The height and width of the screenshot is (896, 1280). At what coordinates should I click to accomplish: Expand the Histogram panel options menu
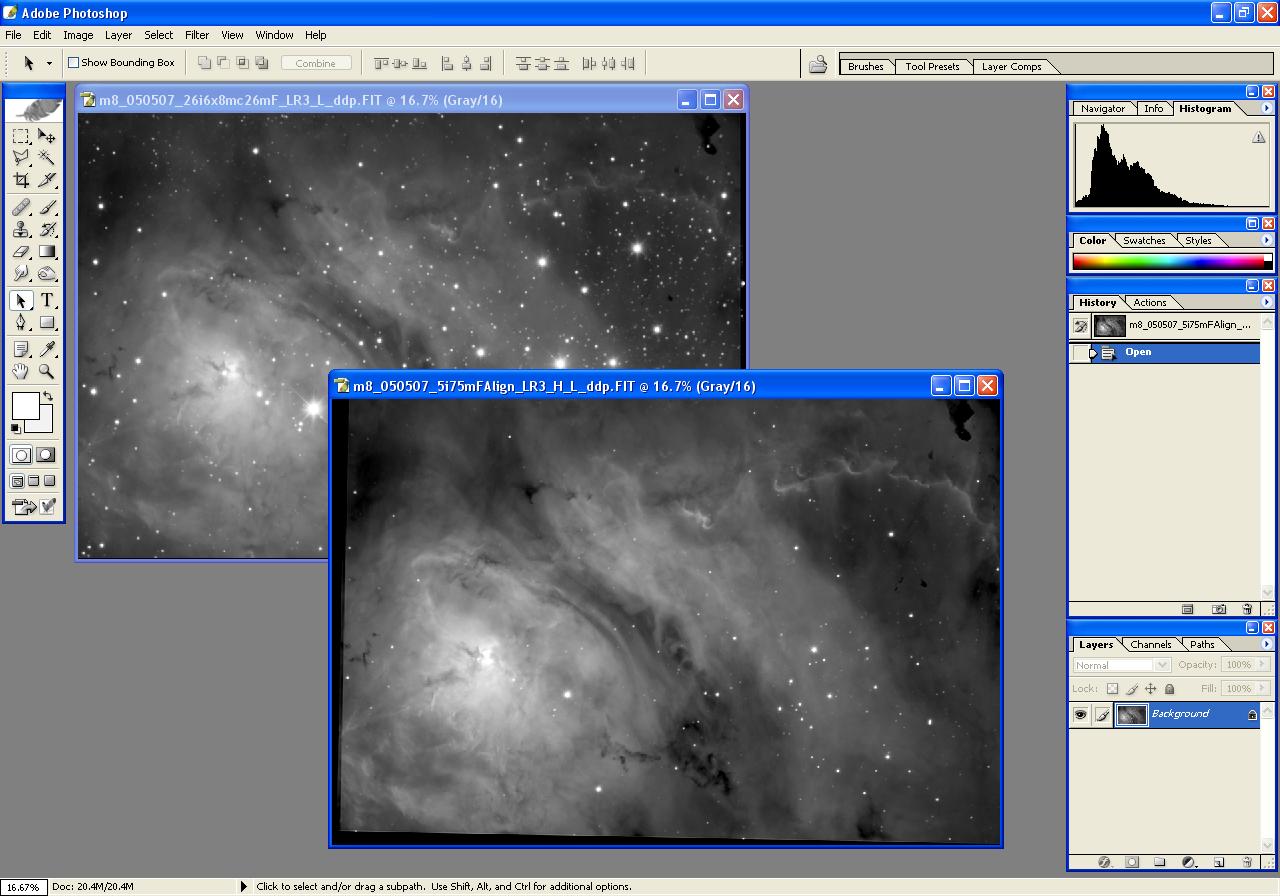click(x=1266, y=109)
